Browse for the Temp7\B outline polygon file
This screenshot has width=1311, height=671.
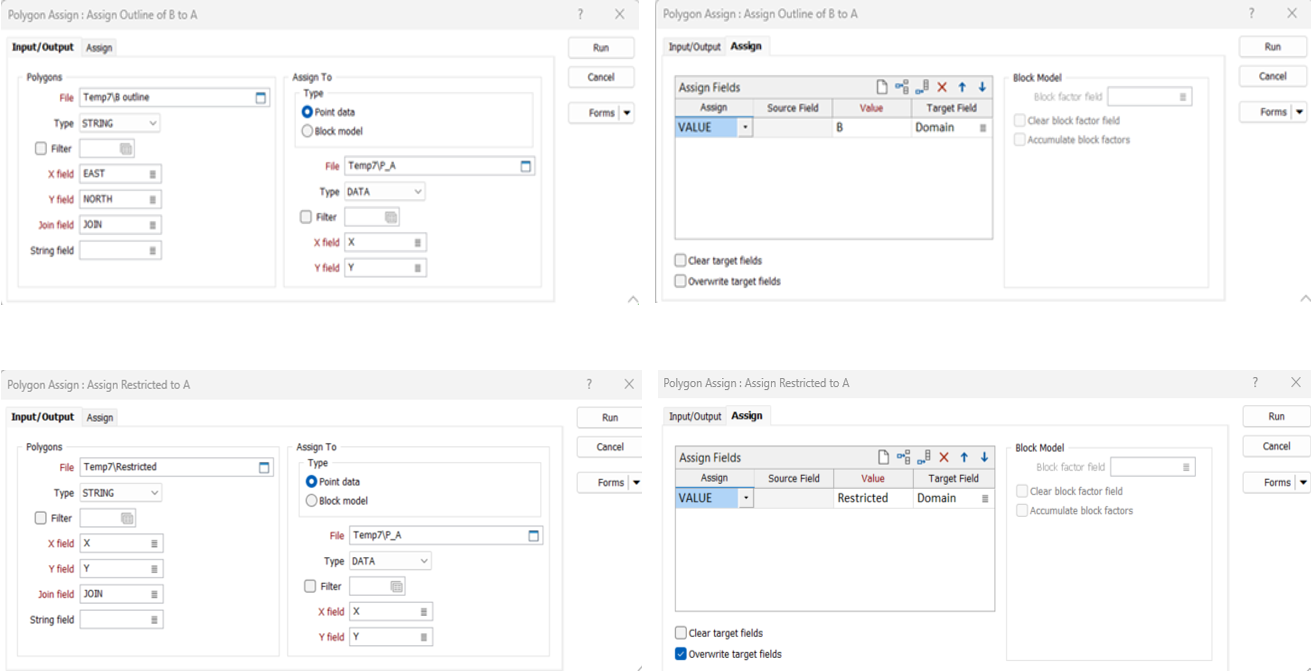tap(261, 98)
